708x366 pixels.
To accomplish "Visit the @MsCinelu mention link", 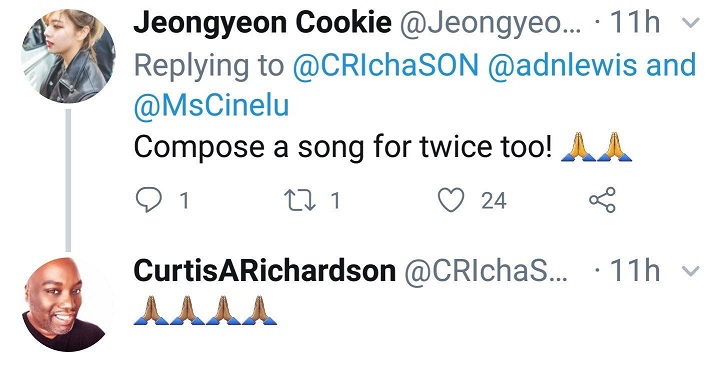I will click(211, 106).
